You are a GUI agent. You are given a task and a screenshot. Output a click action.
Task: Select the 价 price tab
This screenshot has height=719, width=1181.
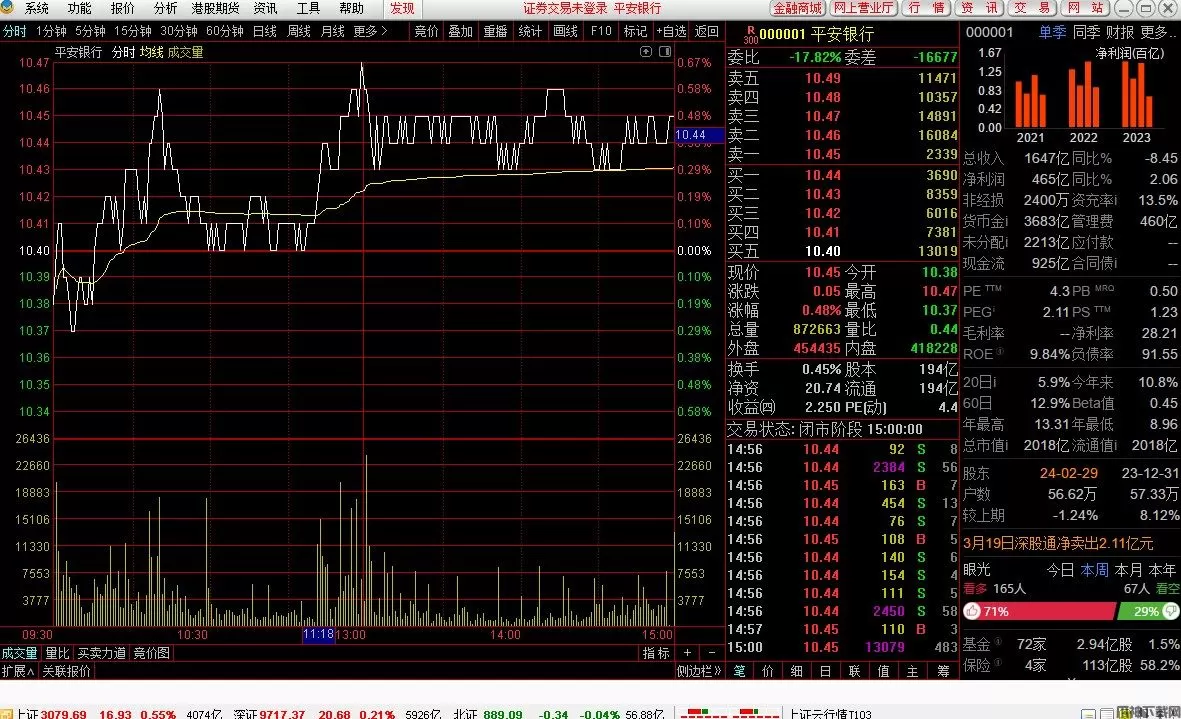point(768,671)
